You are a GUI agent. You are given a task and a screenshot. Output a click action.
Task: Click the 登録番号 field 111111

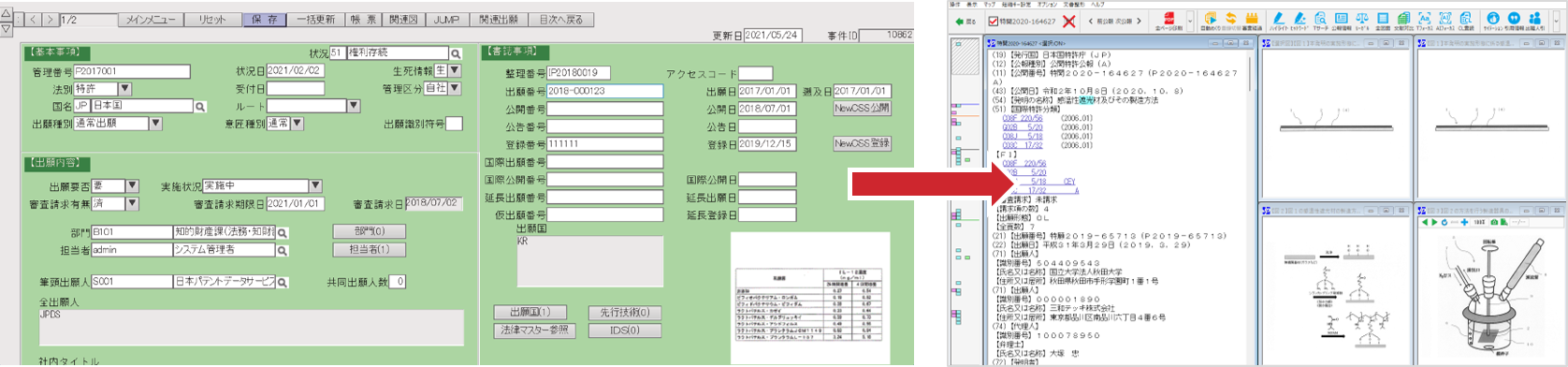pyautogui.click(x=604, y=144)
